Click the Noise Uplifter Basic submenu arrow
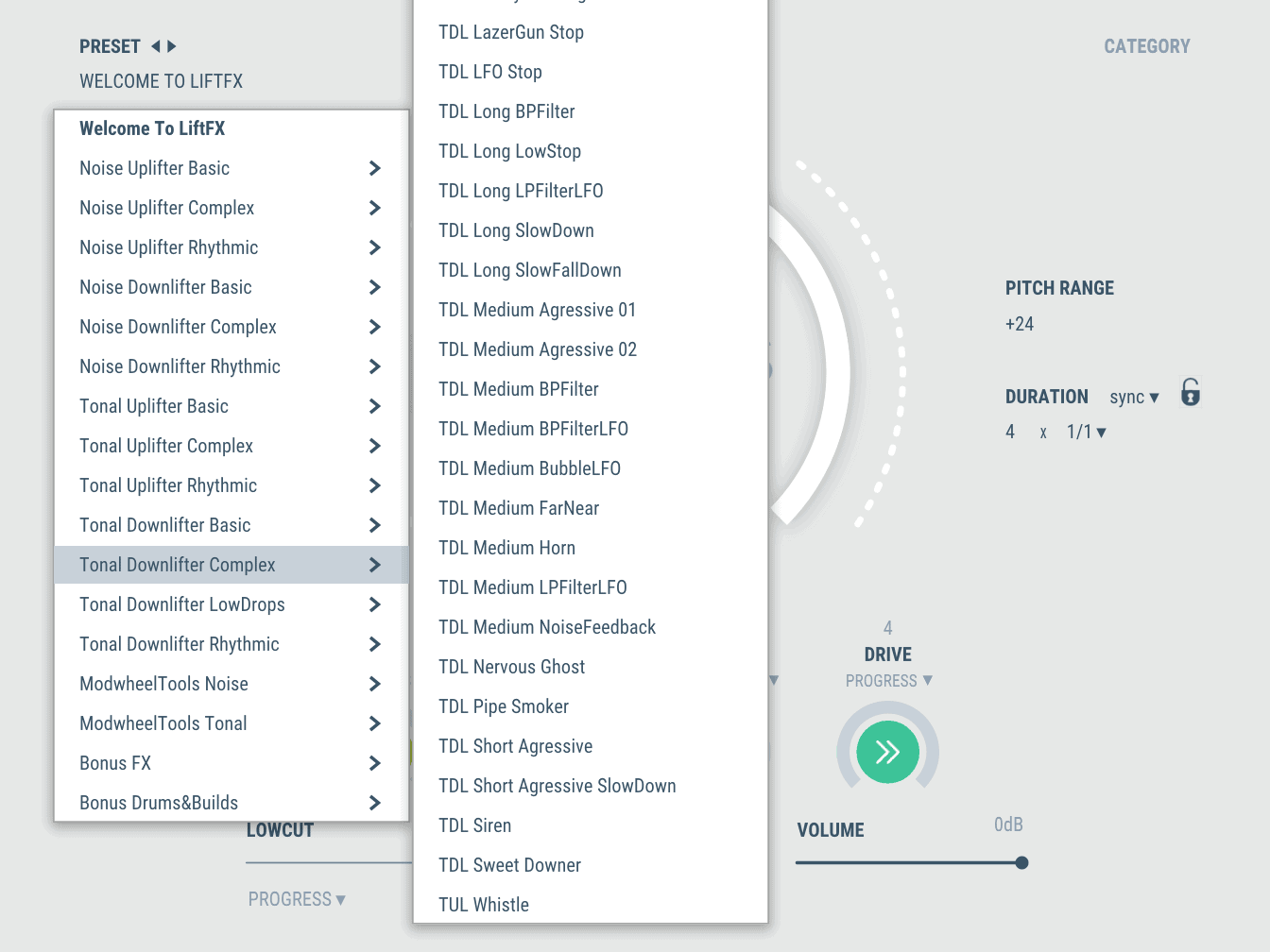The image size is (1270, 952). [375, 168]
